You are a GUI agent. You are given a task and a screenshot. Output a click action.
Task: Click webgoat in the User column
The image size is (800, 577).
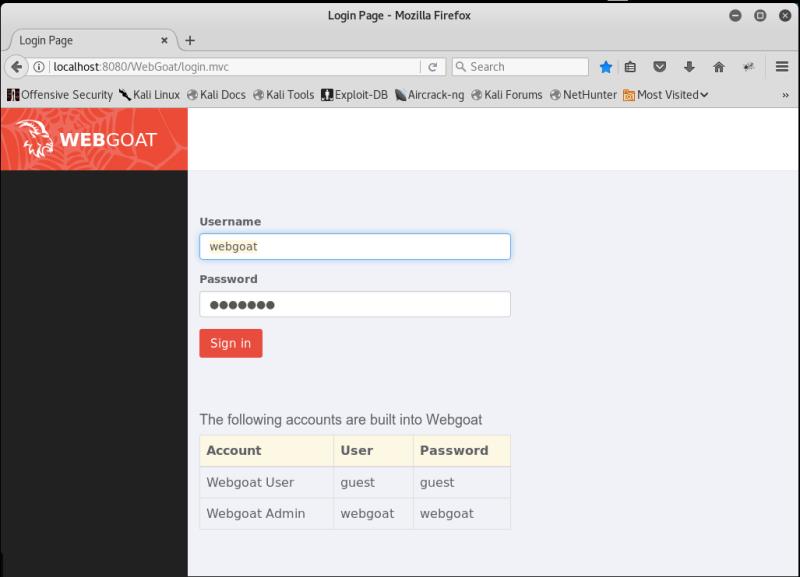pyautogui.click(x=367, y=514)
